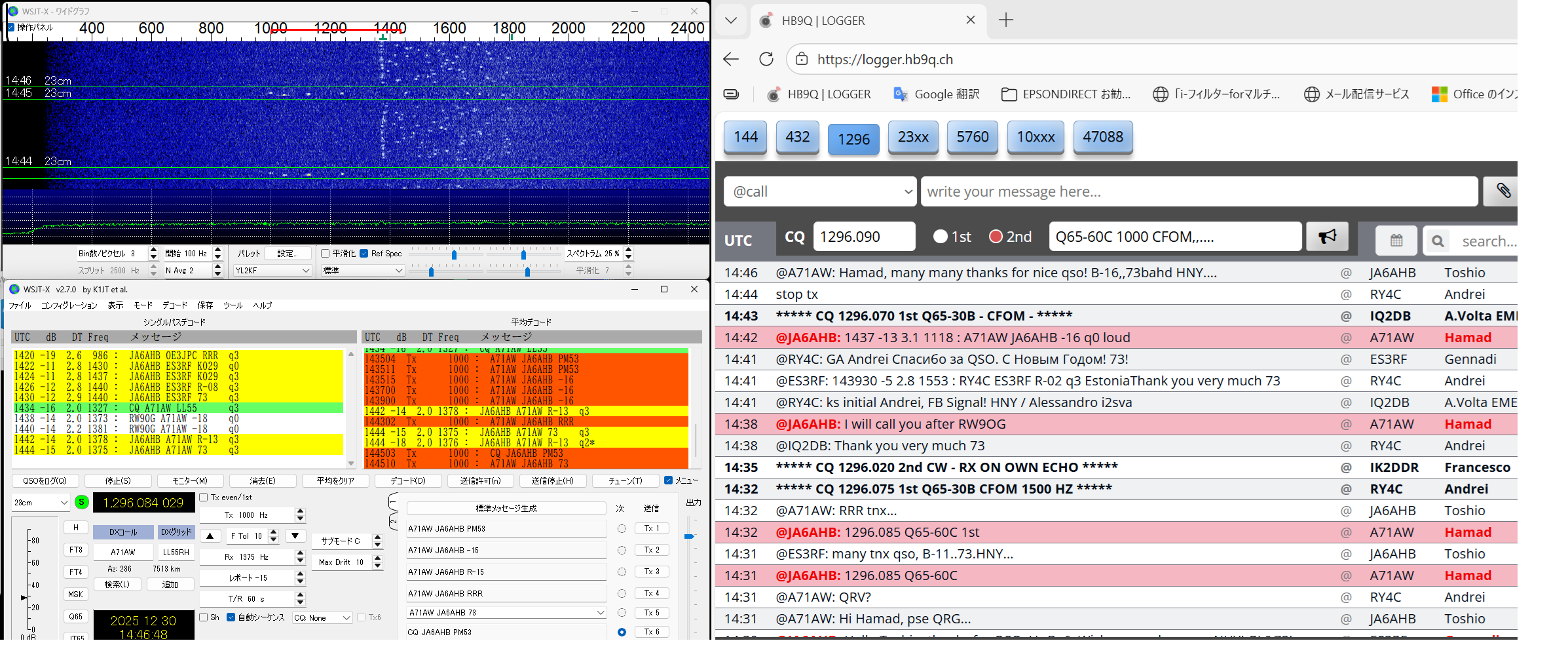Viewport: 1568px width, 662px height.
Task: Click the browser reload icon
Action: 766,59
